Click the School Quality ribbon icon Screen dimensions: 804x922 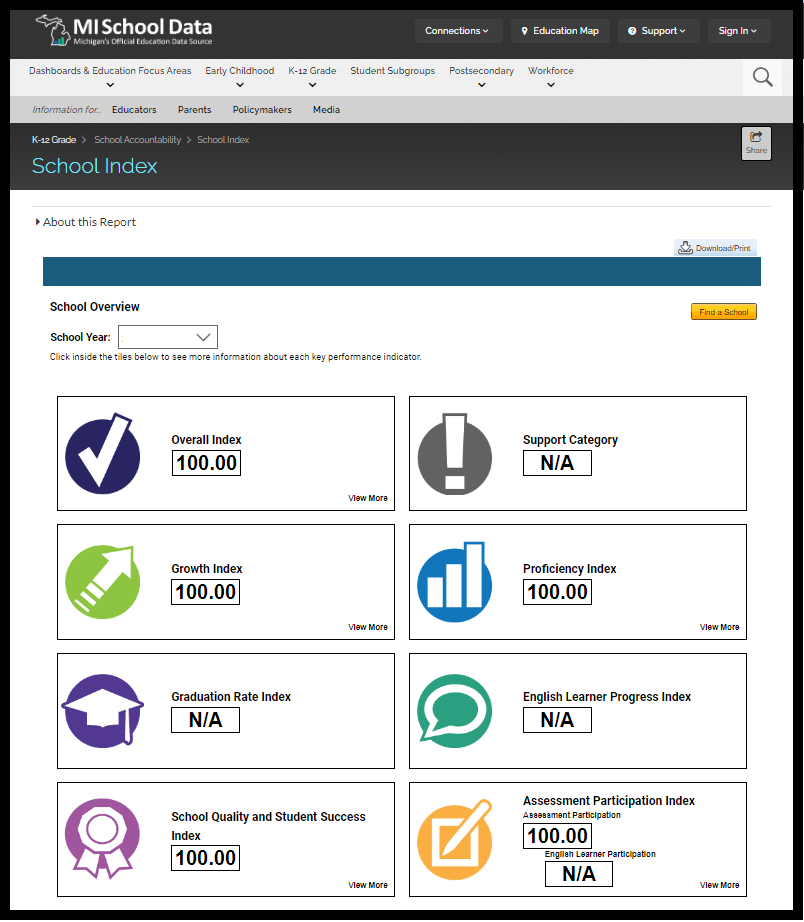pyautogui.click(x=103, y=839)
